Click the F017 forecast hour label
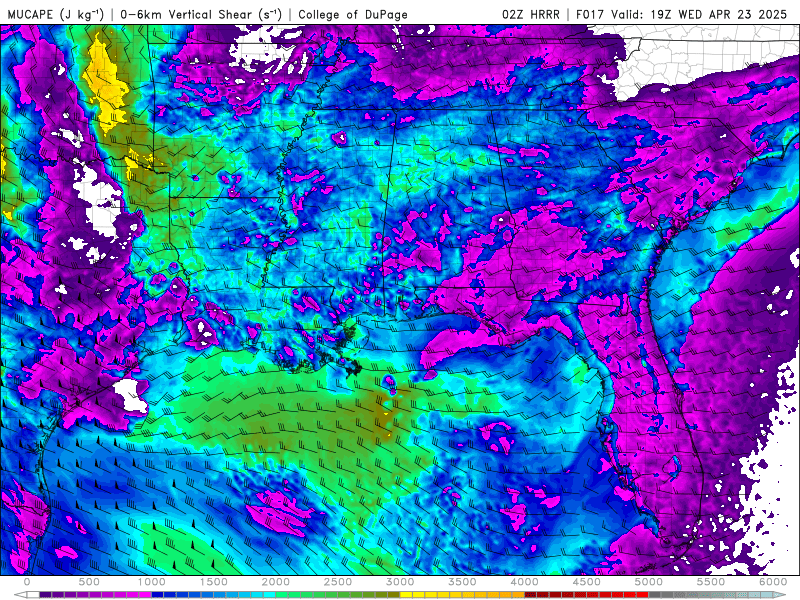The height and width of the screenshot is (600, 800). coord(591,14)
